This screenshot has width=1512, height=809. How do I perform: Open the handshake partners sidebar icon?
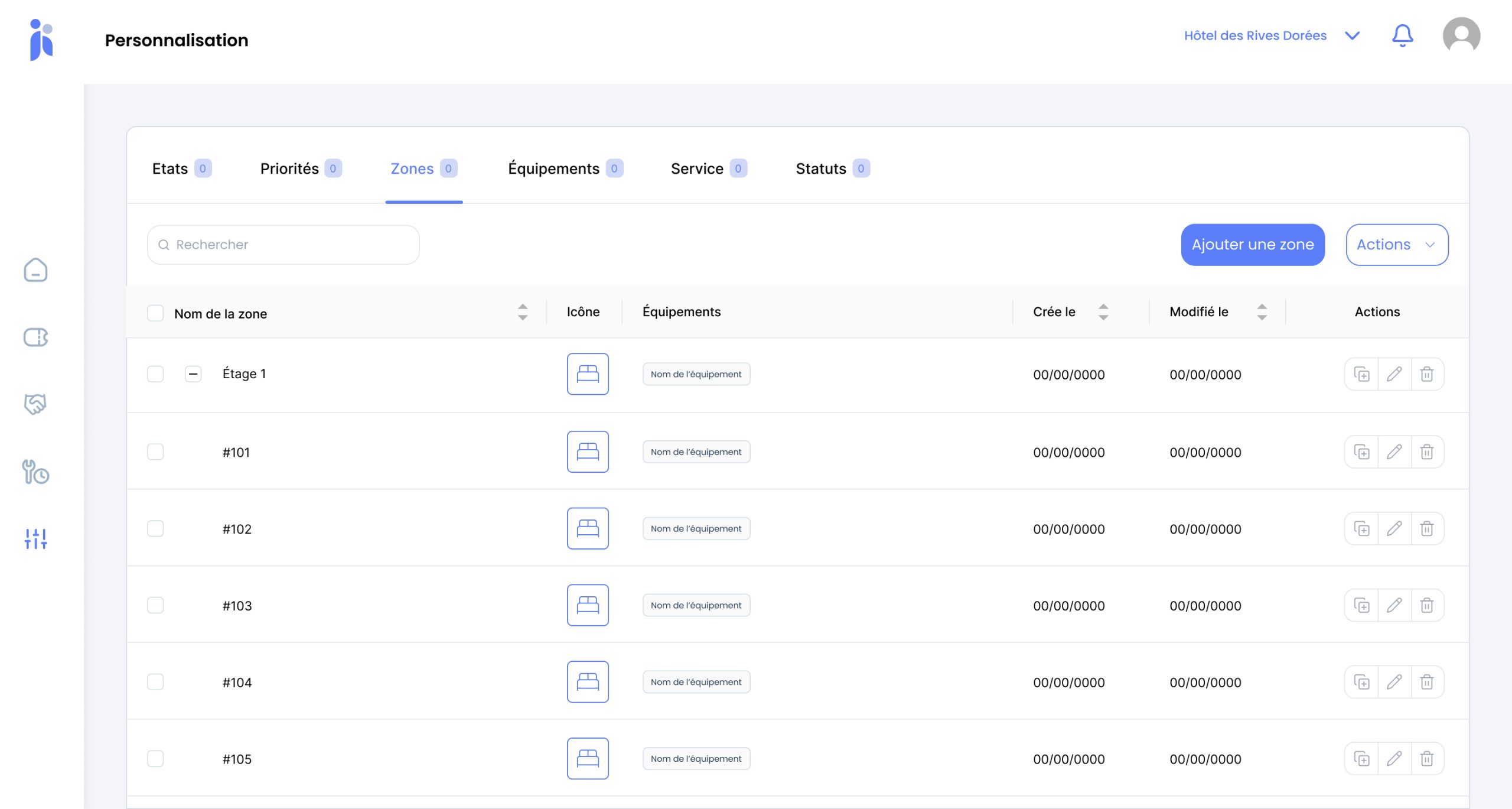[35, 404]
